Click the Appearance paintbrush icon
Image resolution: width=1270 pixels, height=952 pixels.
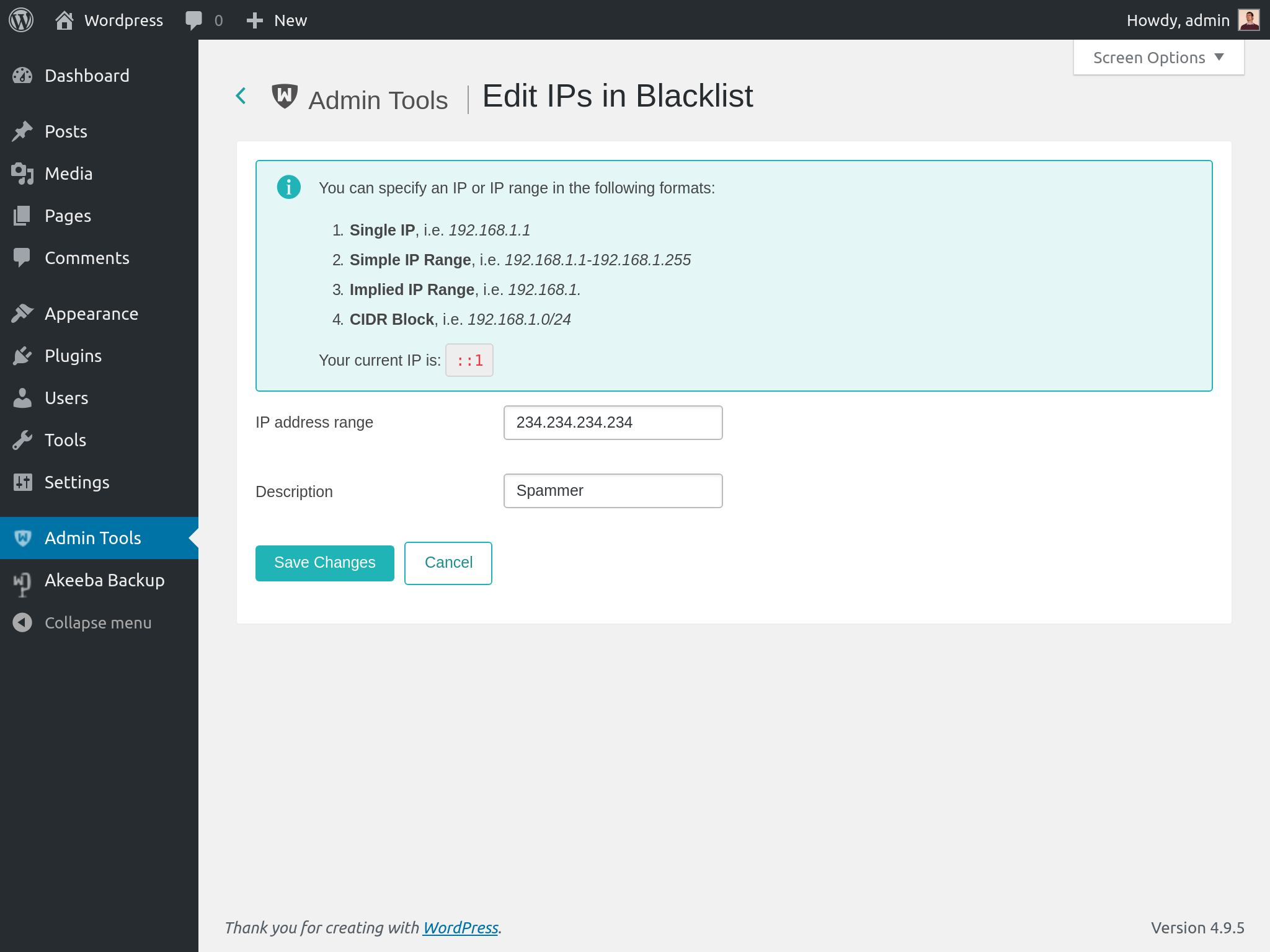point(22,314)
